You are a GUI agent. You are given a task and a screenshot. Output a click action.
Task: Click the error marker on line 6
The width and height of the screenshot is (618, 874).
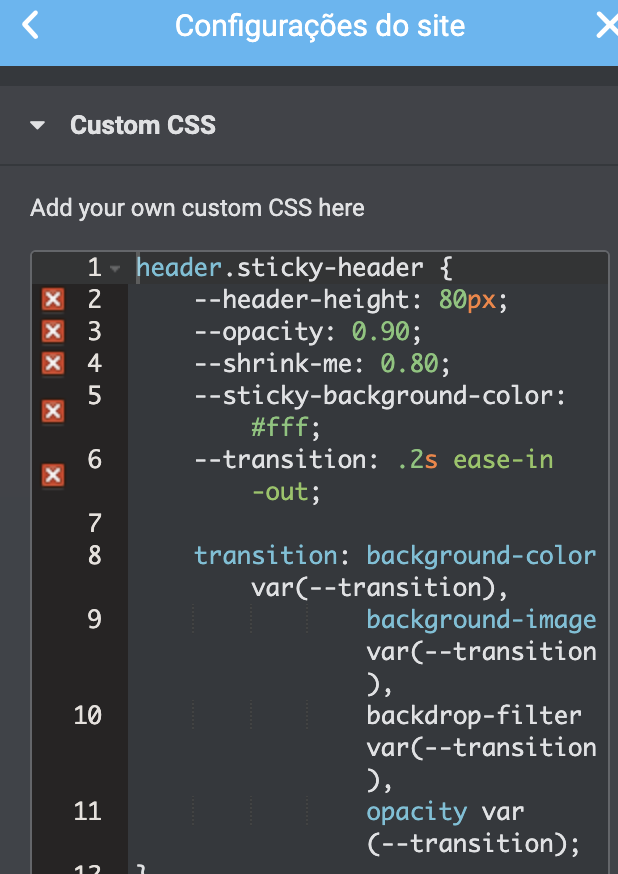(53, 476)
